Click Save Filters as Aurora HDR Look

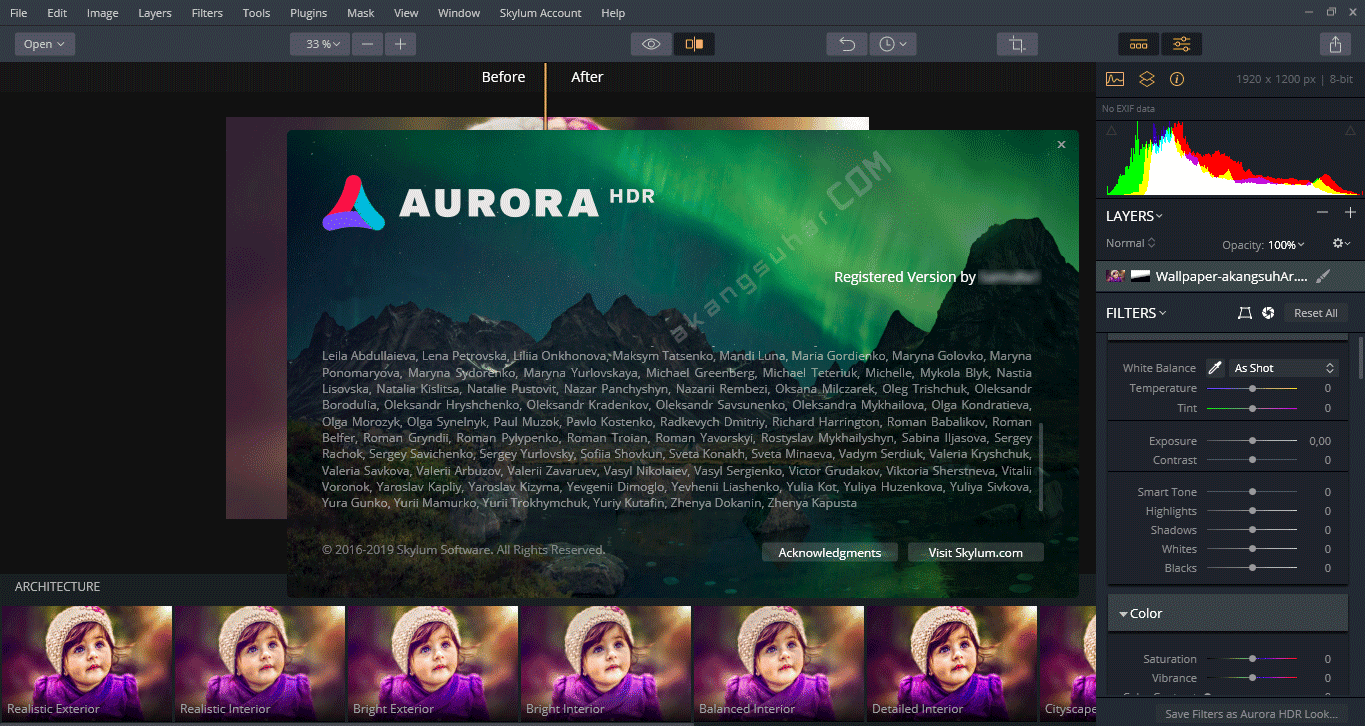click(x=1251, y=714)
